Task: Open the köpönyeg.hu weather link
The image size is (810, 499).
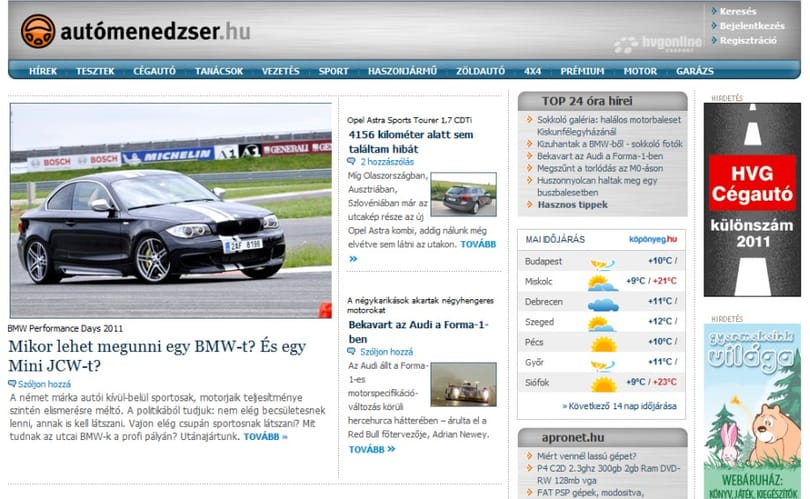Action: (652, 239)
